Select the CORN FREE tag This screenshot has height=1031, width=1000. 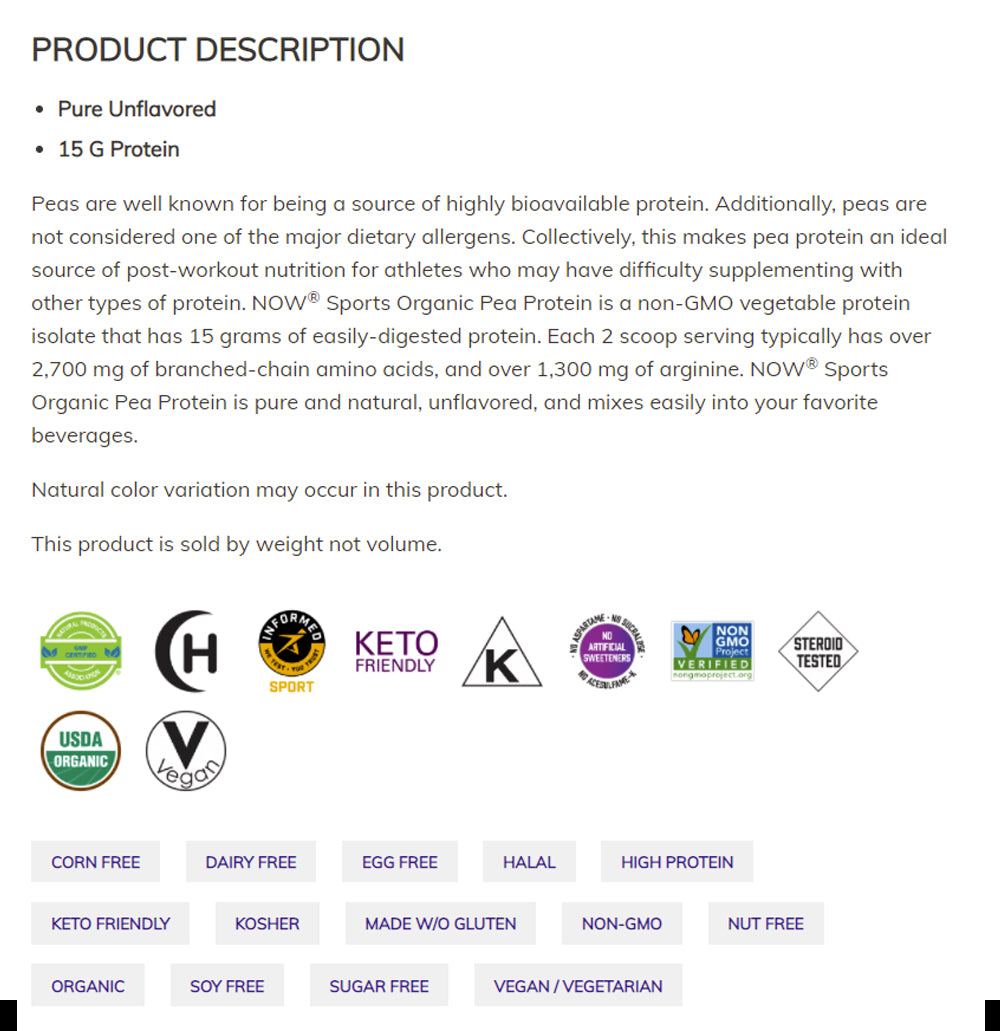96,862
